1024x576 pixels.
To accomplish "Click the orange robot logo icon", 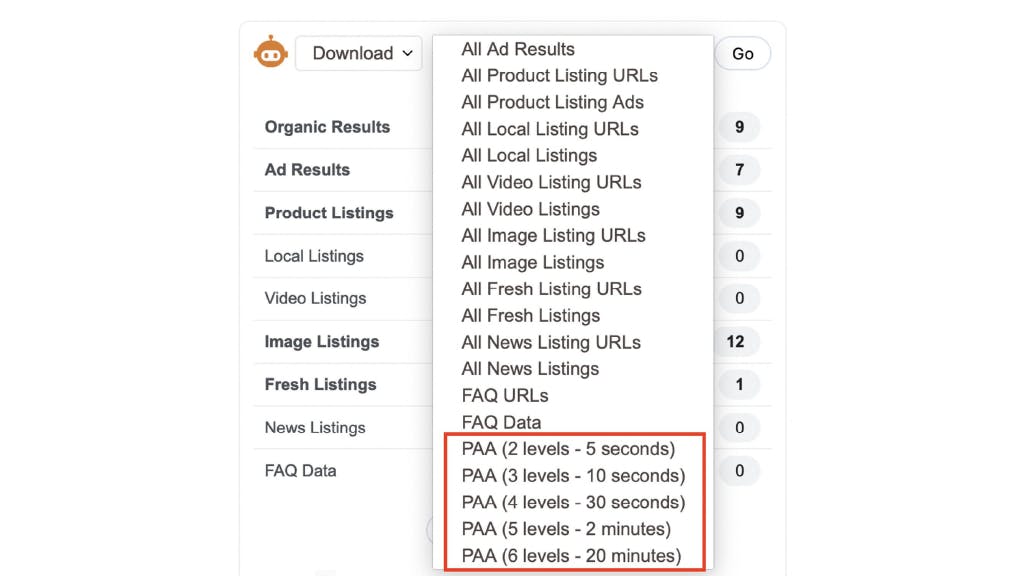I will tap(270, 52).
